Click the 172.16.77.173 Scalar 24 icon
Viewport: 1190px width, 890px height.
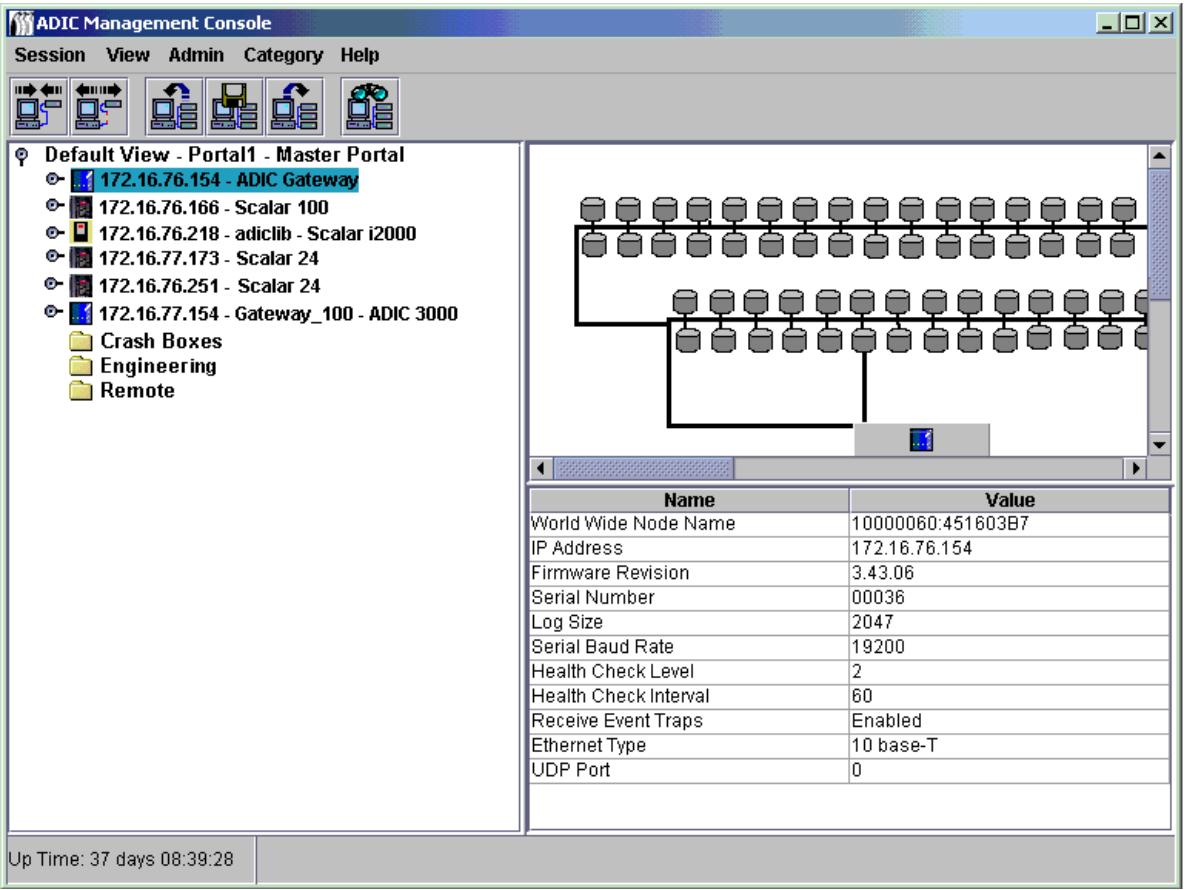coord(80,258)
